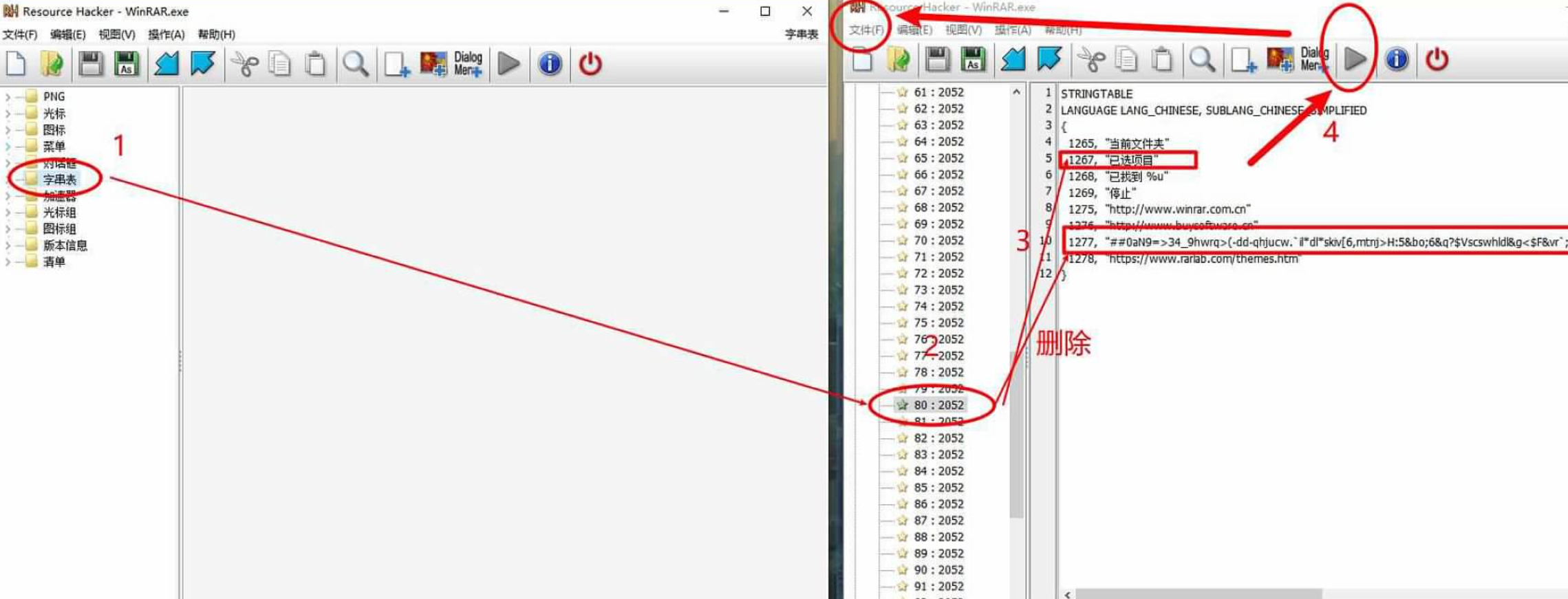Click the New blank file icon in left toolbar
1568x599 pixels.
tap(16, 64)
